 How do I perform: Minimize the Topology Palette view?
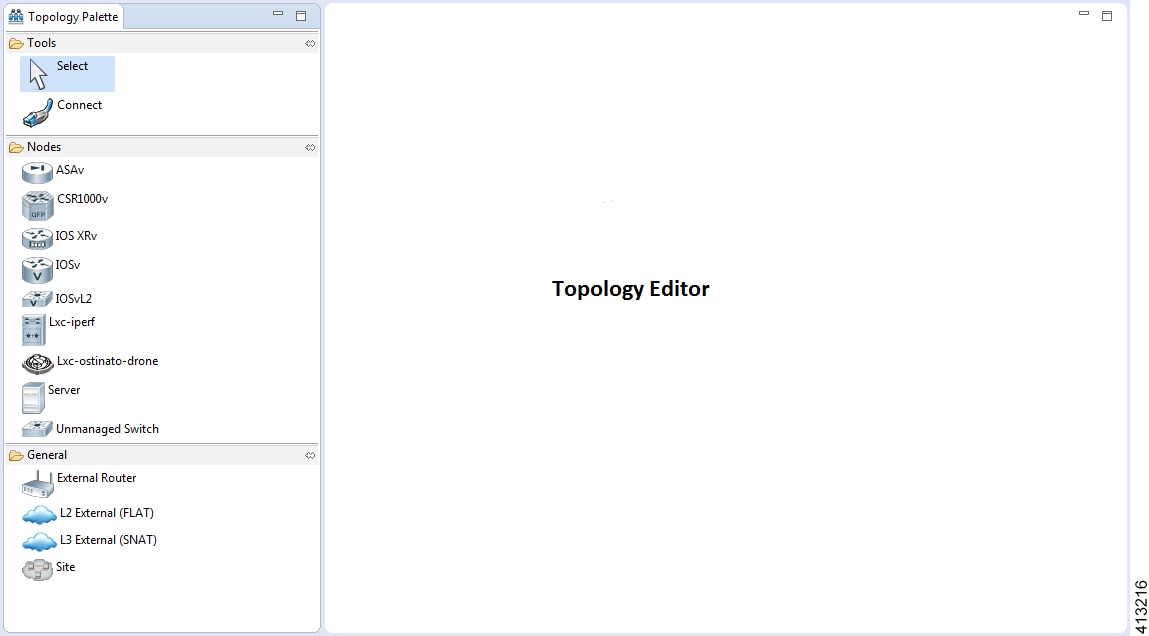(278, 13)
